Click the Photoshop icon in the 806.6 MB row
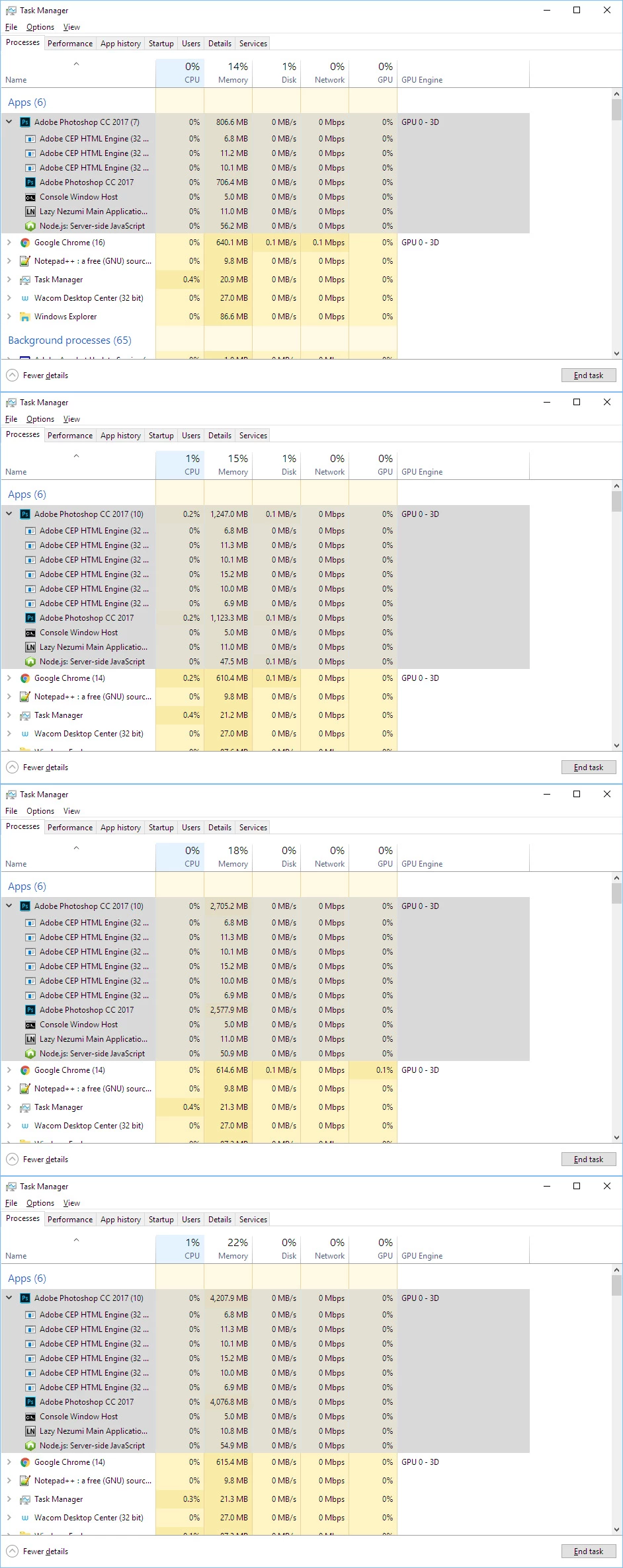This screenshot has height=1568, width=623. click(25, 122)
